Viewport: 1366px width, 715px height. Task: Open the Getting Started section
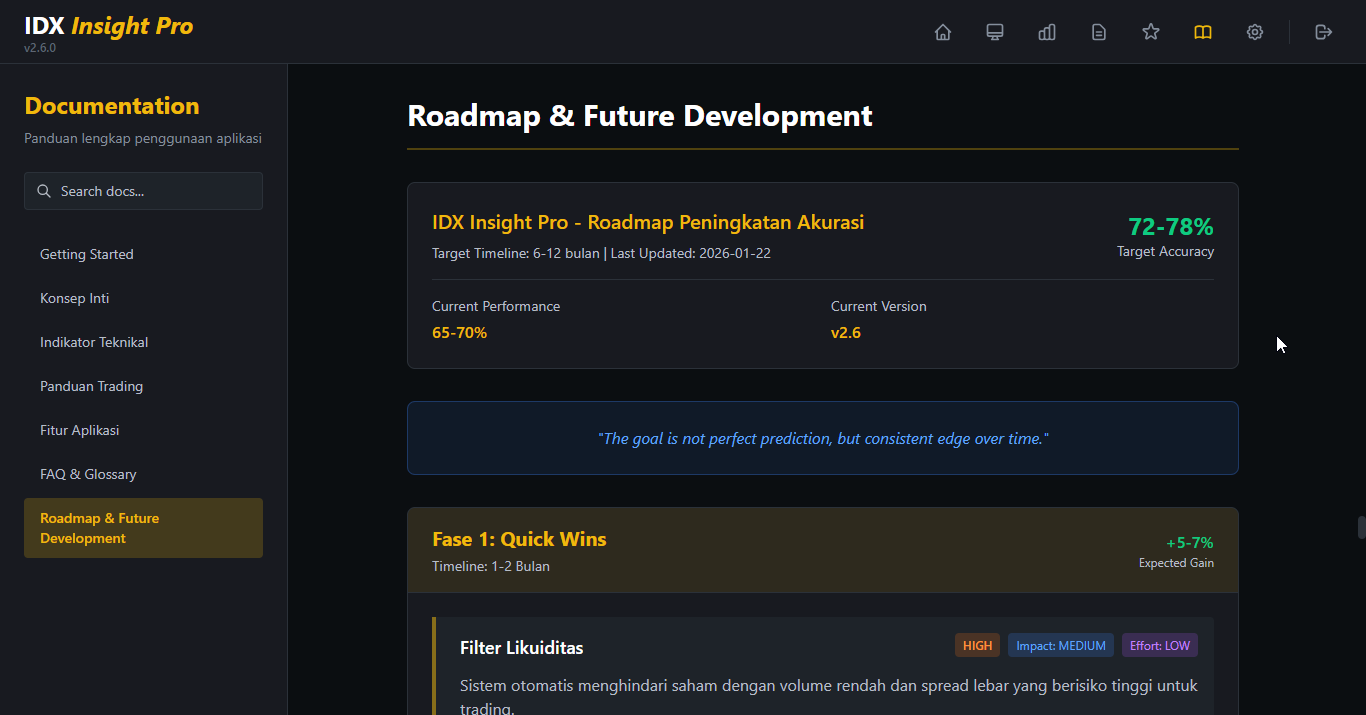click(87, 254)
